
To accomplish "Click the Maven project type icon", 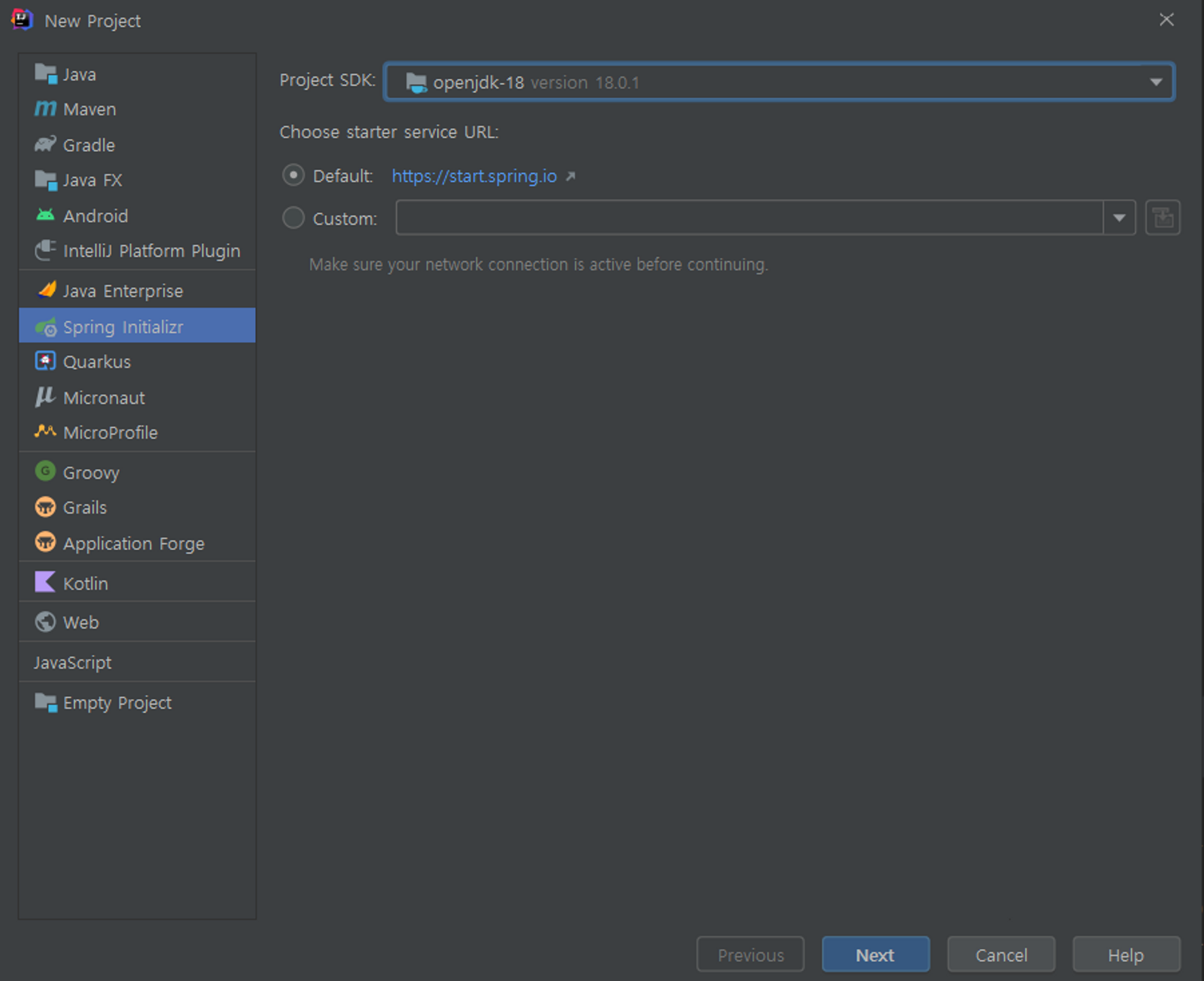I will [45, 109].
